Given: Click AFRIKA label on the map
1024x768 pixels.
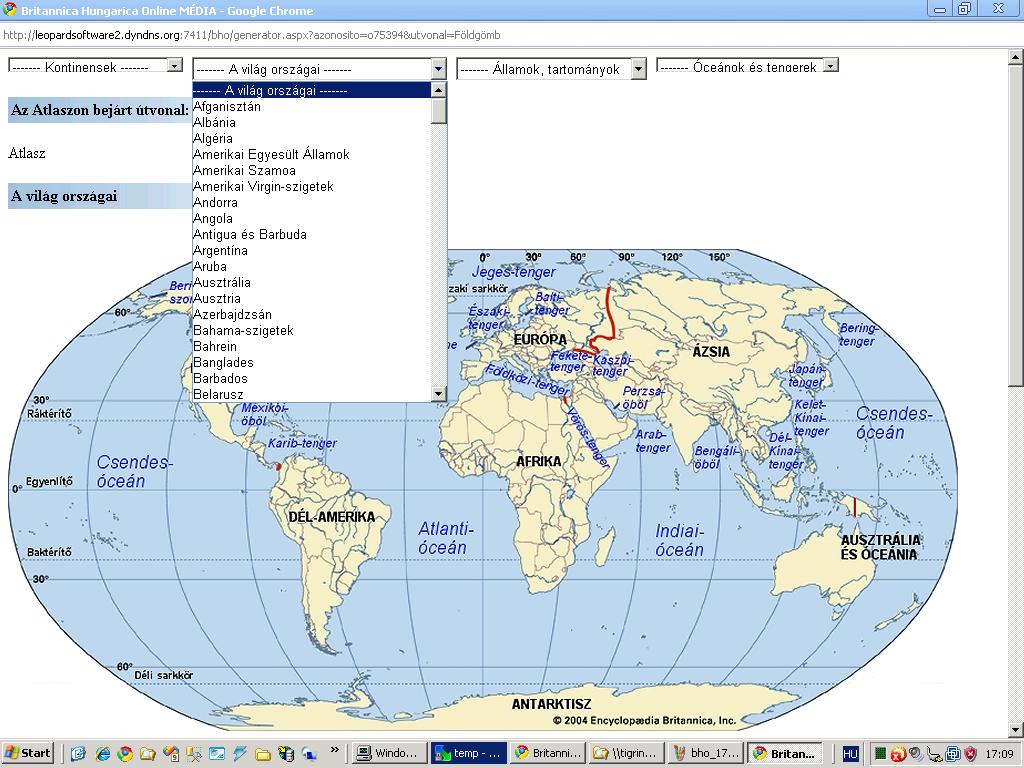Looking at the screenshot, I should pyautogui.click(x=539, y=461).
